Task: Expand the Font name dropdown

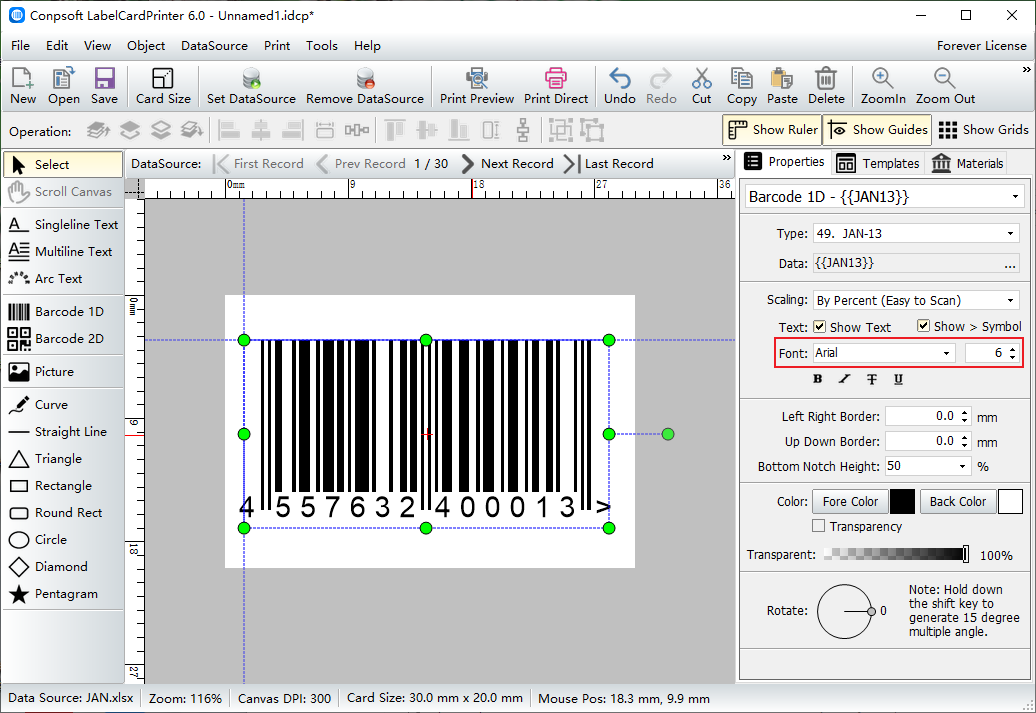Action: pyautogui.click(x=946, y=353)
